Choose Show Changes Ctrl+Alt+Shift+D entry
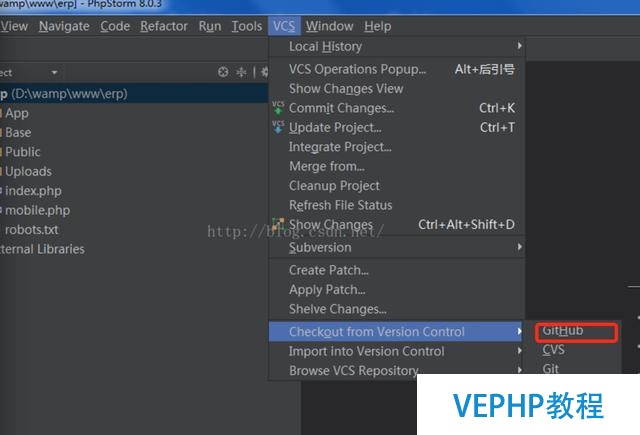Screen dimensions: 640x435 pyautogui.click(x=396, y=224)
